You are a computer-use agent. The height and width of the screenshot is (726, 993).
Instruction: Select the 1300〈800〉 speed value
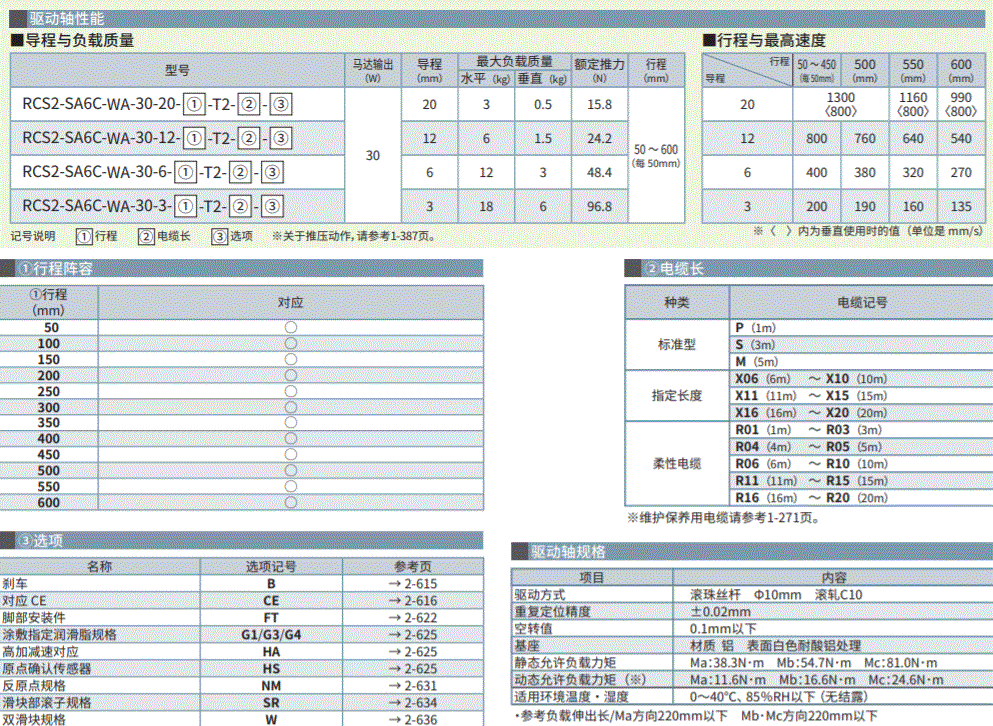pos(840,104)
